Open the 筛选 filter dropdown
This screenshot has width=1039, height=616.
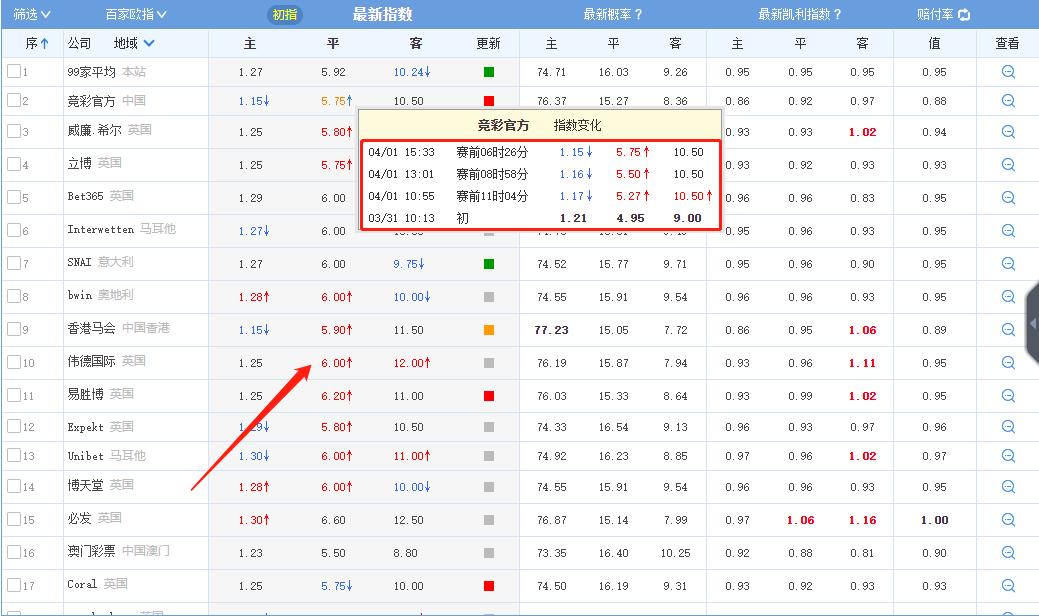[30, 13]
